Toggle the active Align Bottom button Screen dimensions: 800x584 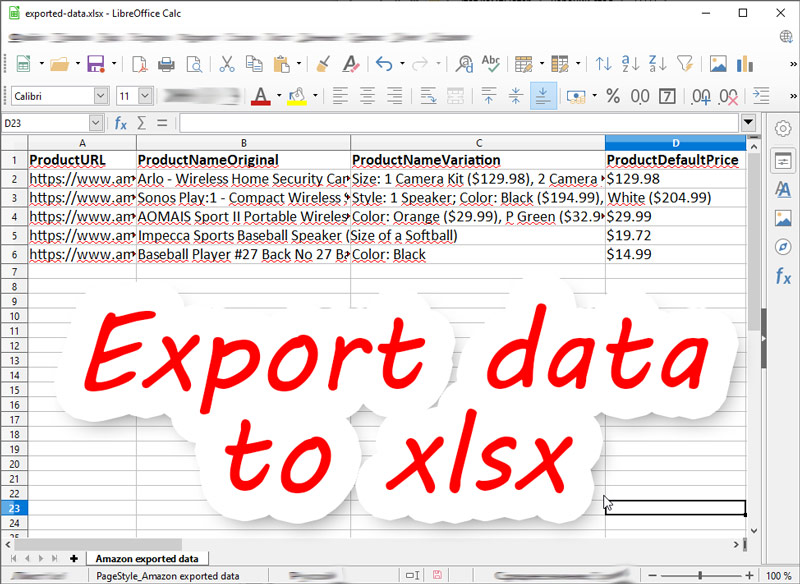(x=543, y=96)
